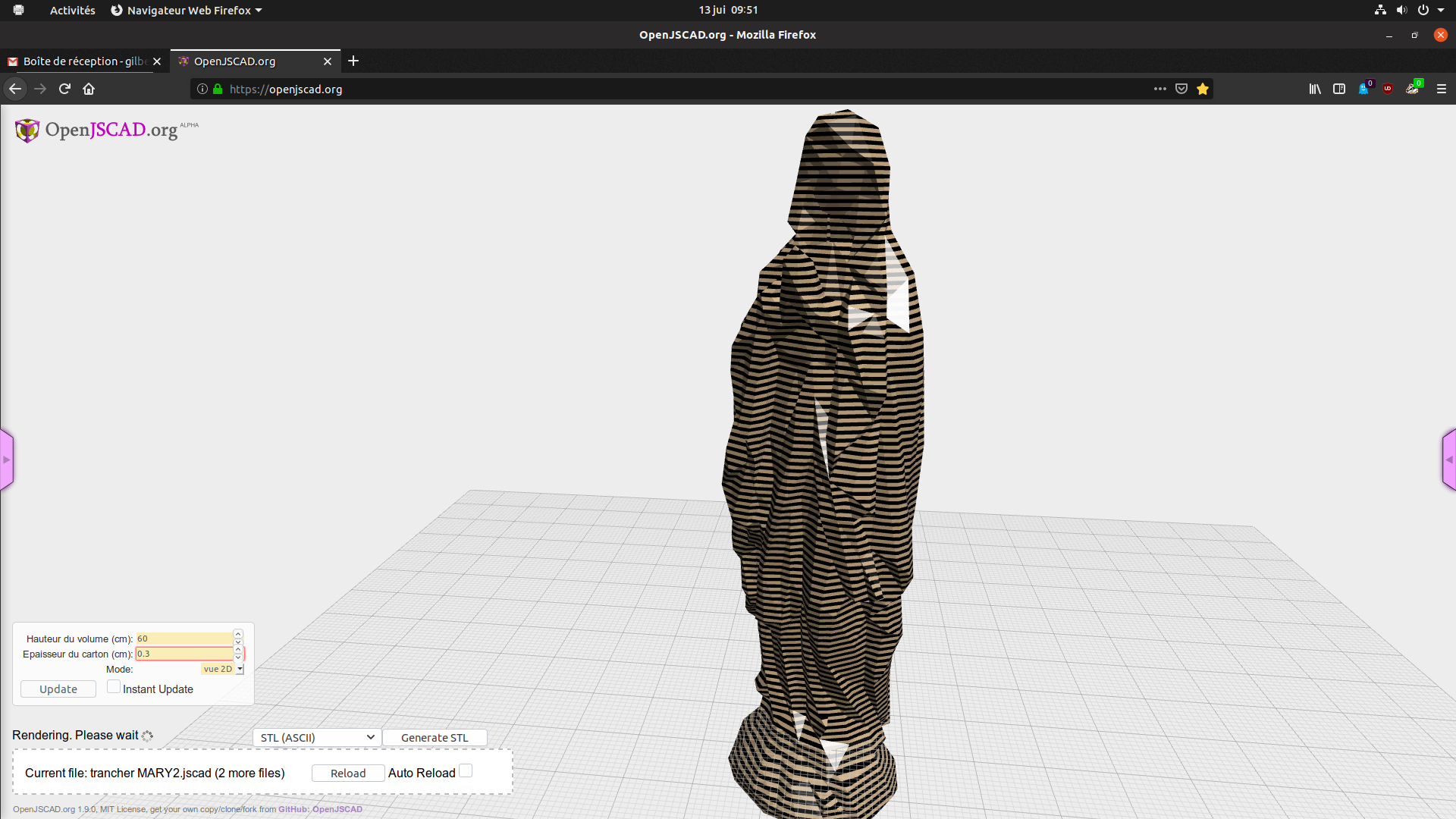Screen dimensions: 1456x819
Task: Click the Epaisseur du carton input field
Action: pyautogui.click(x=184, y=654)
